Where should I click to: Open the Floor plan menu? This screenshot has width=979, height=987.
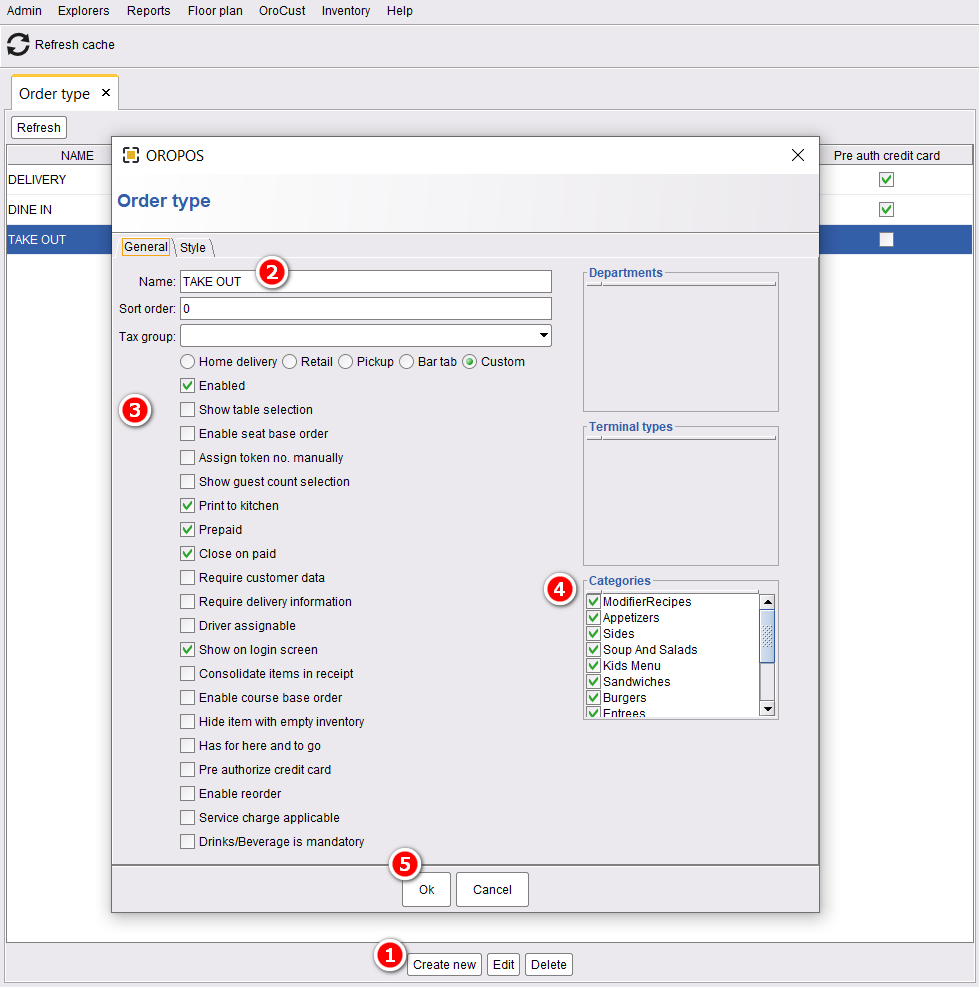215,11
